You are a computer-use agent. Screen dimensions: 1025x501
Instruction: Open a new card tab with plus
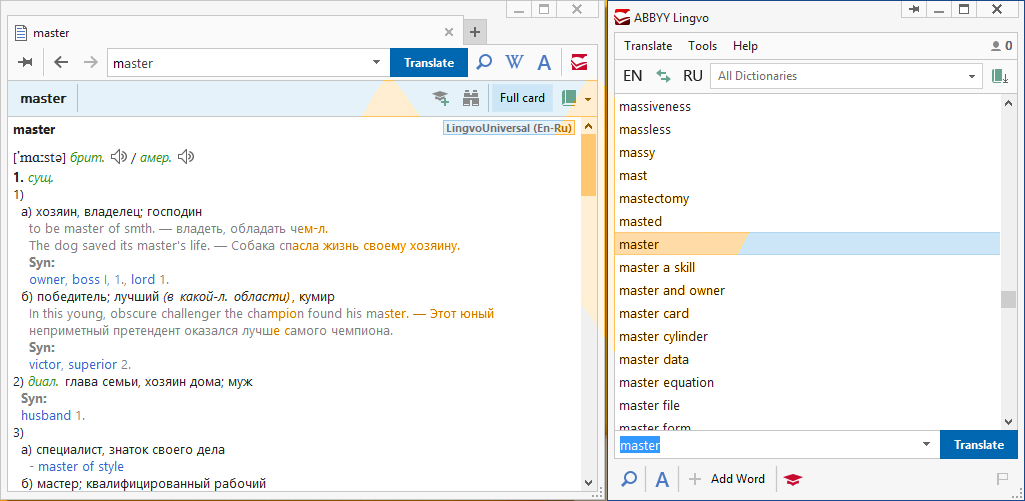475,31
